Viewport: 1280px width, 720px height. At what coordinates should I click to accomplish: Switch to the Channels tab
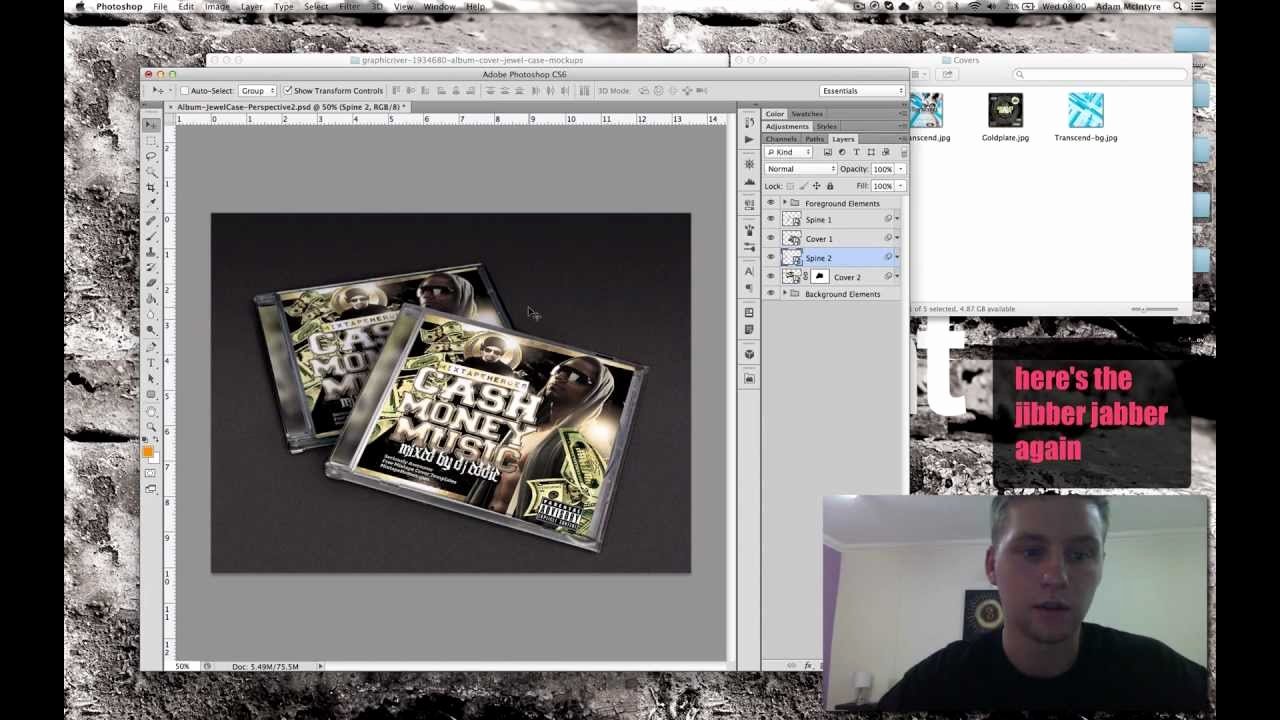pyautogui.click(x=781, y=139)
